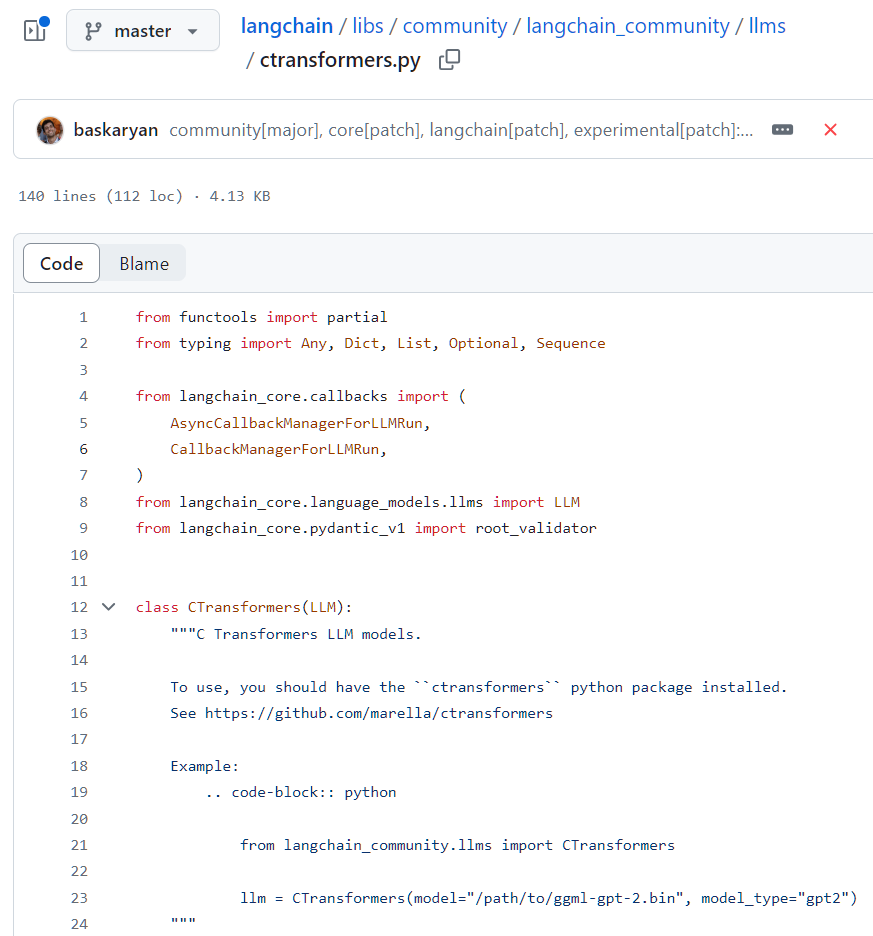
Task: Open the langchain_community folder breadcrumb
Action: (628, 26)
